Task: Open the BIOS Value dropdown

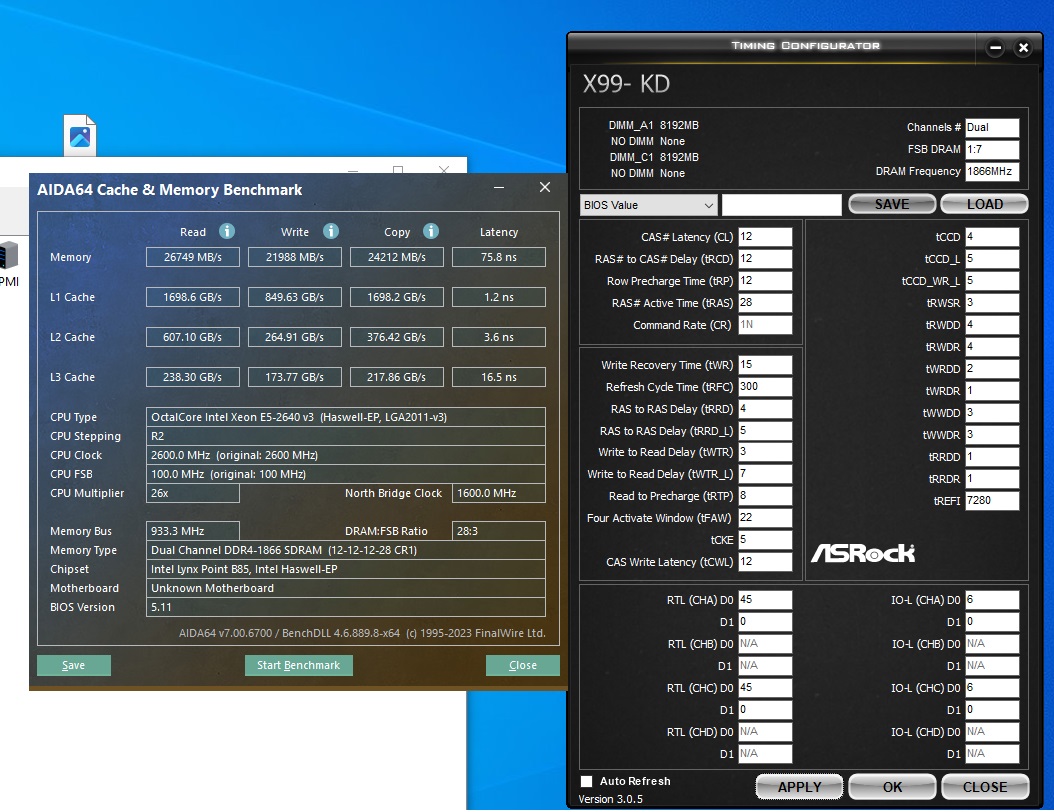Action: [648, 205]
